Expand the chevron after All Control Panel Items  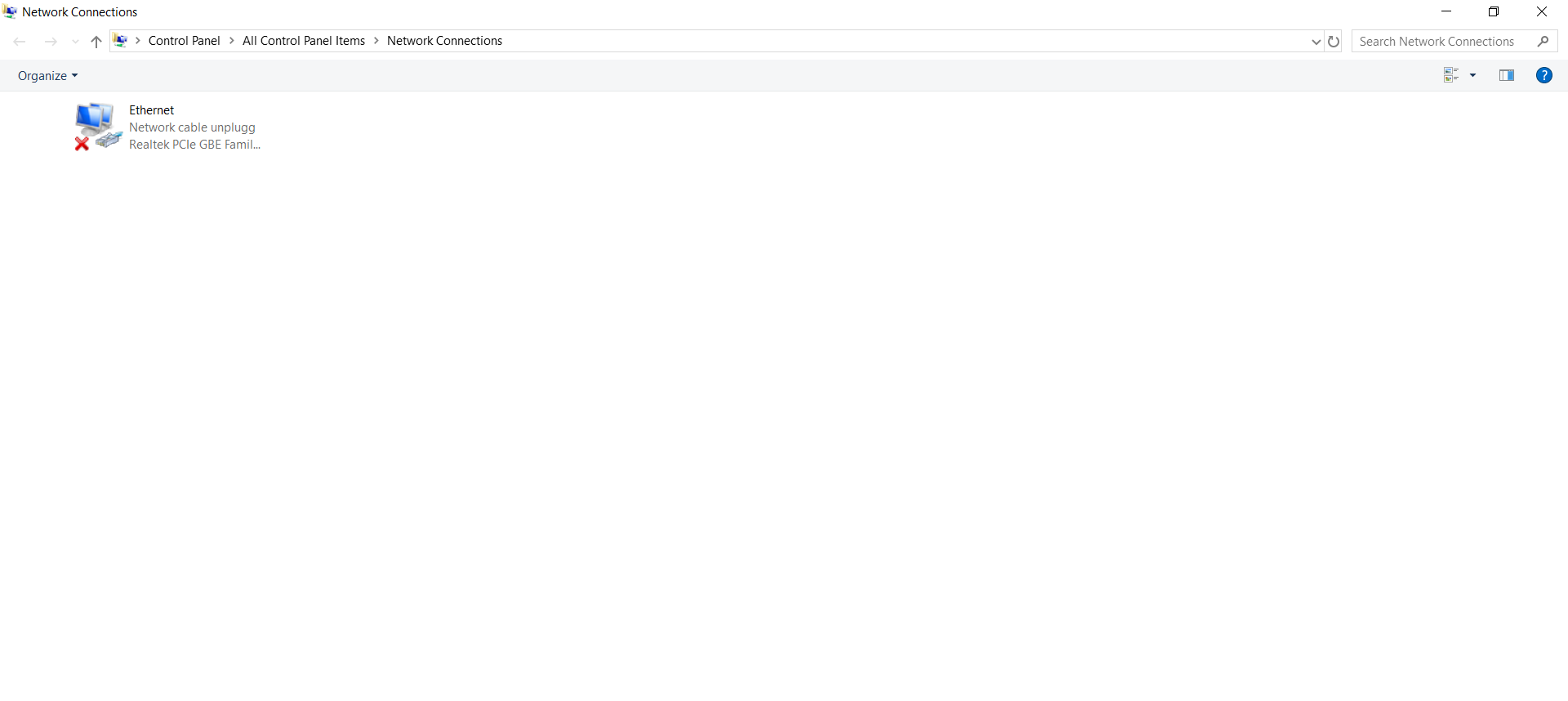pyautogui.click(x=376, y=41)
